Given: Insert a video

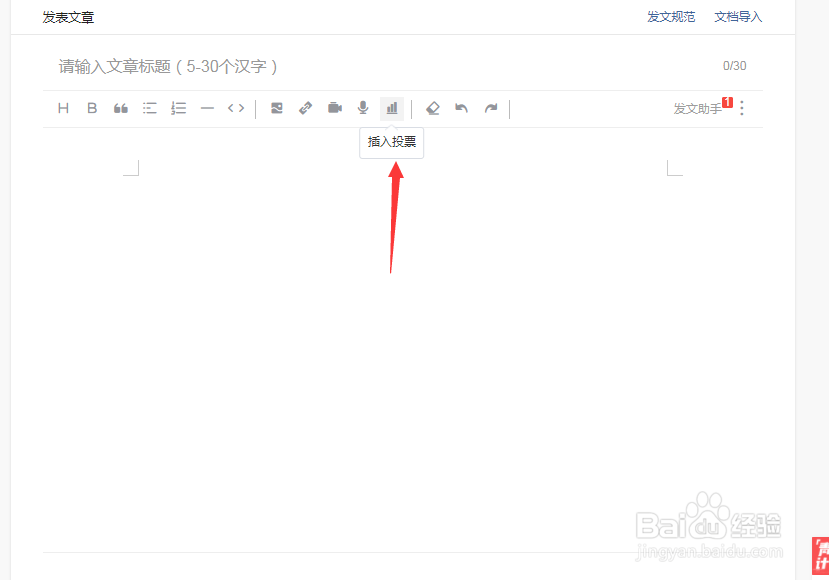Looking at the screenshot, I should click(x=334, y=108).
